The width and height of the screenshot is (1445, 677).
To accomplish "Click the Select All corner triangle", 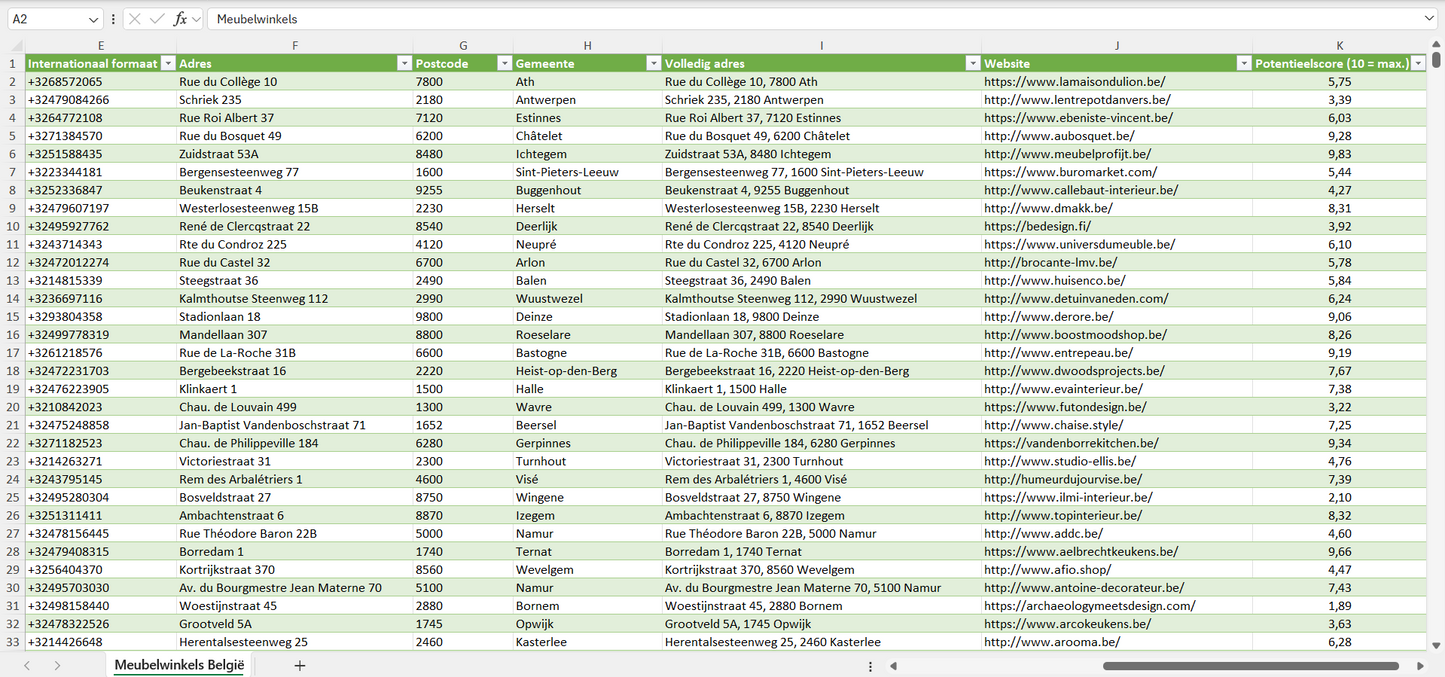I will click(16, 46).
